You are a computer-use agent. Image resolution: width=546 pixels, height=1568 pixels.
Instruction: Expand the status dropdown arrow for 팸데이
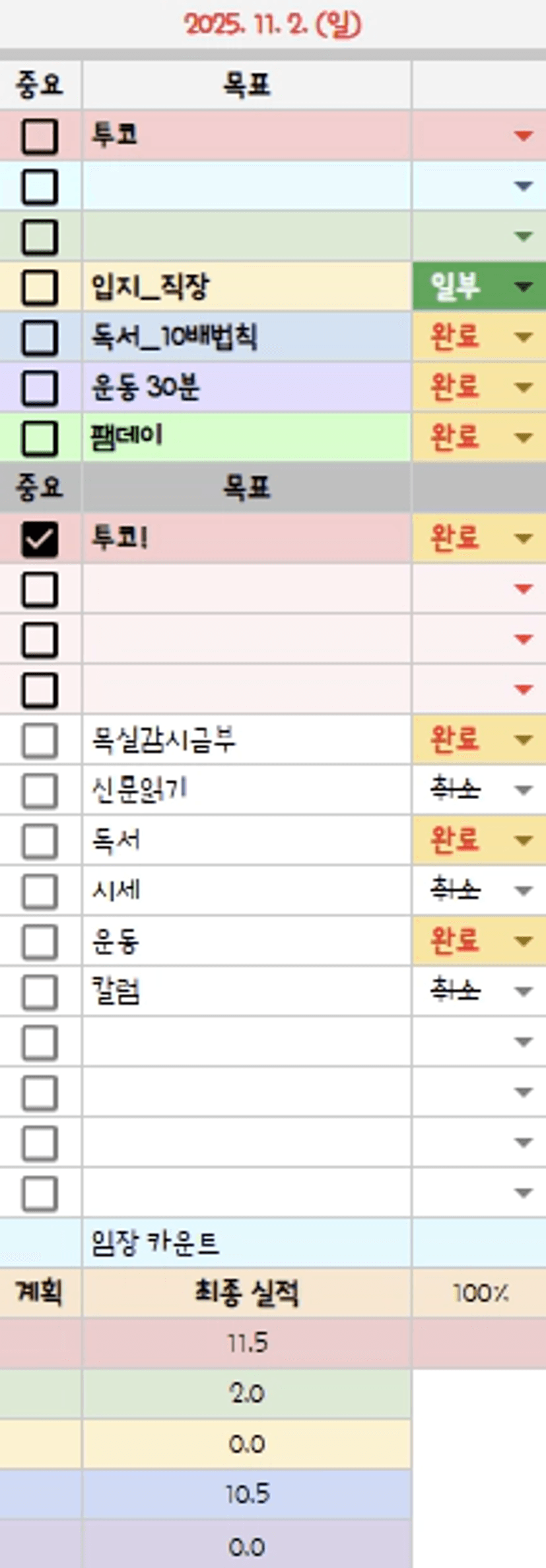523,438
